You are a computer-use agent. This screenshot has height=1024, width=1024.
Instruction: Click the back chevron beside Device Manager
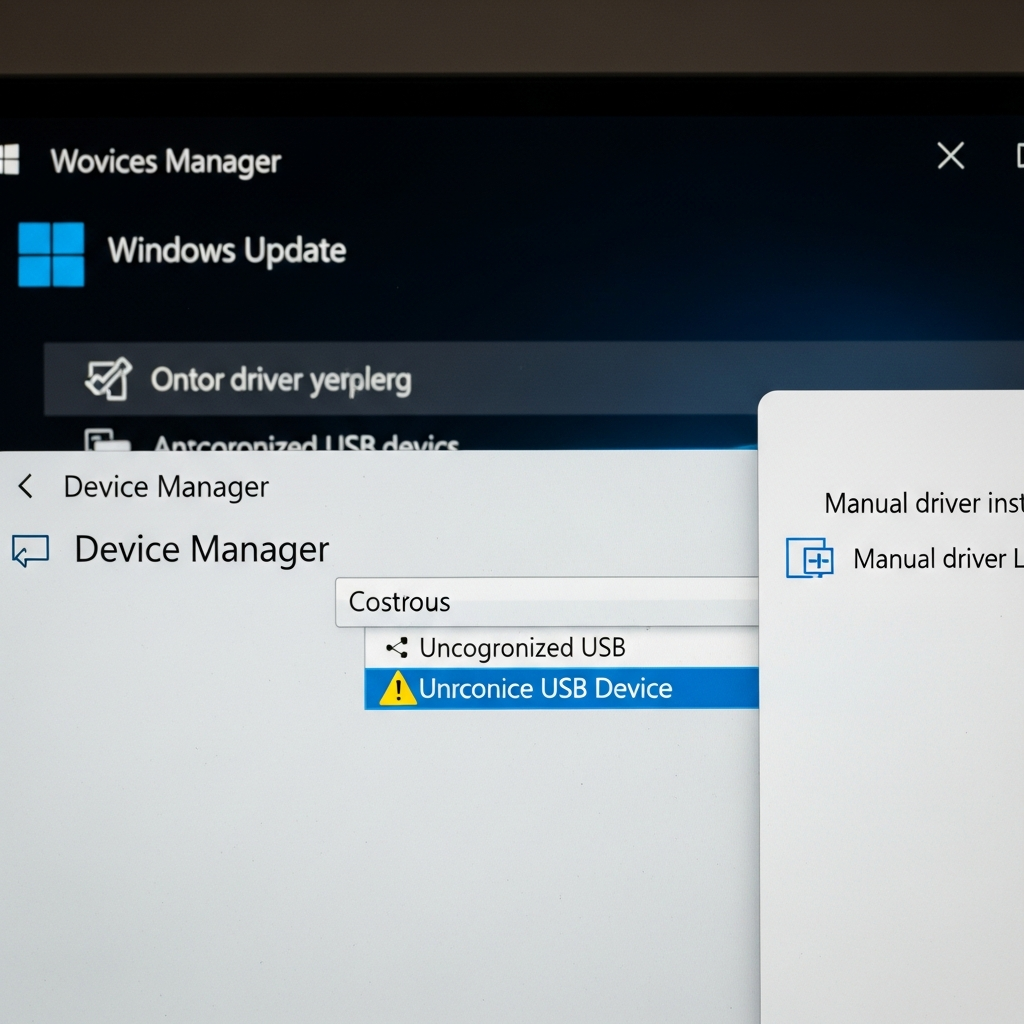coord(23,487)
